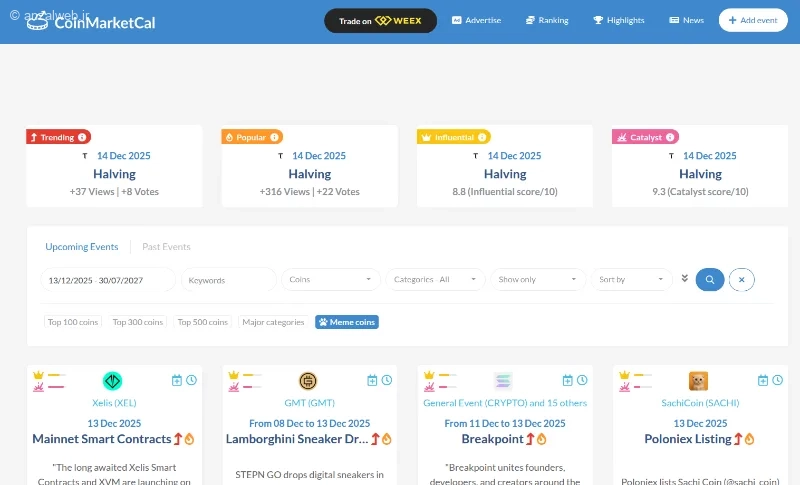Switch to the Past Events tab
This screenshot has height=485, width=800.
(x=166, y=247)
